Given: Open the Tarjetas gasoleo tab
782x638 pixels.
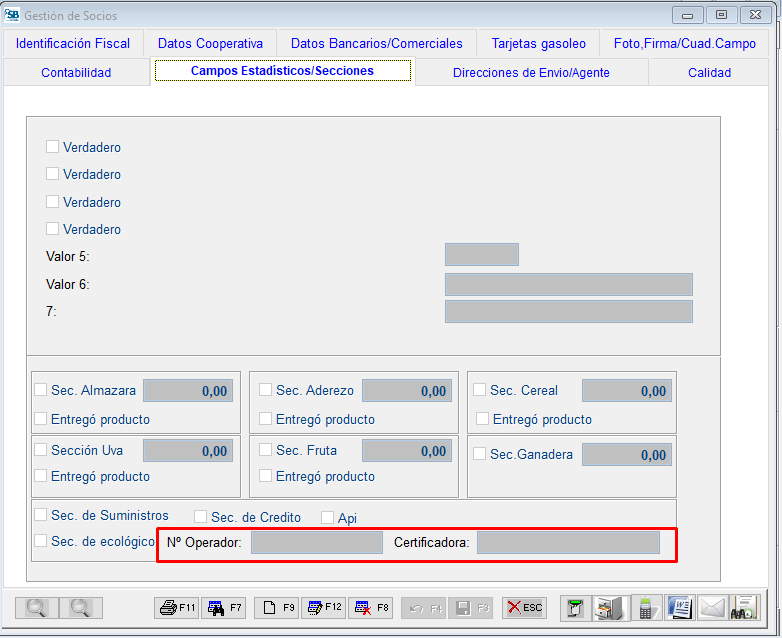Looking at the screenshot, I should [537, 44].
